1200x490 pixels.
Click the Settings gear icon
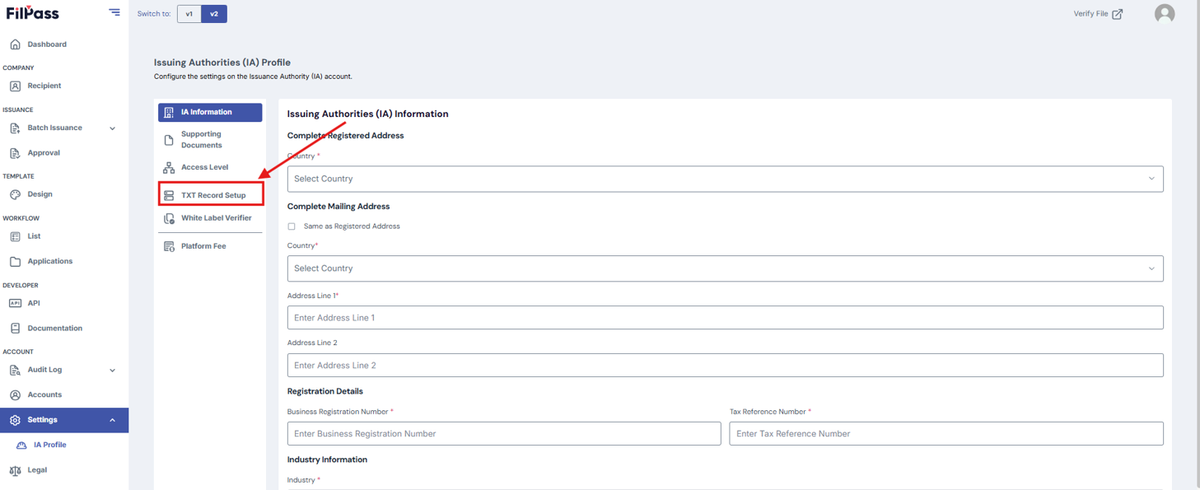pyautogui.click(x=15, y=420)
